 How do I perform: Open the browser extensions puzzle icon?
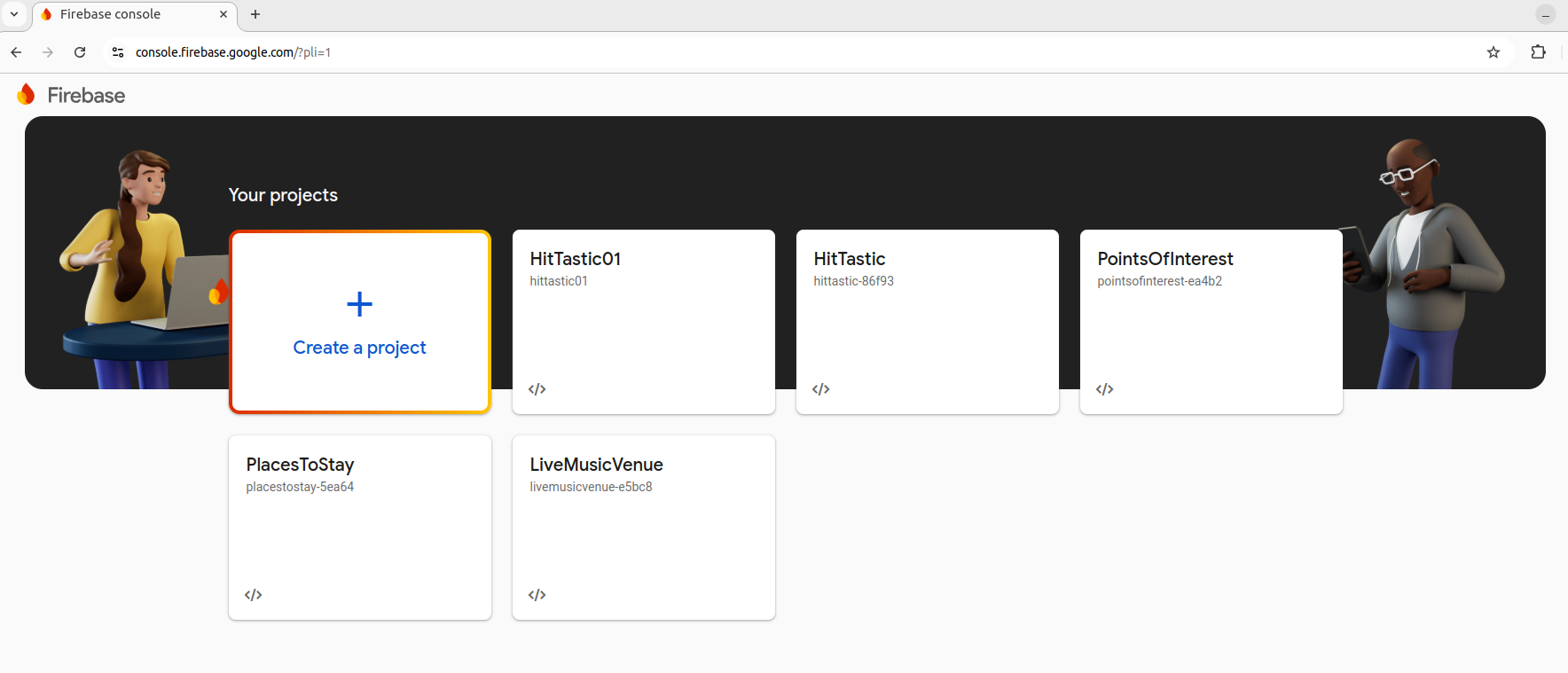[x=1539, y=52]
